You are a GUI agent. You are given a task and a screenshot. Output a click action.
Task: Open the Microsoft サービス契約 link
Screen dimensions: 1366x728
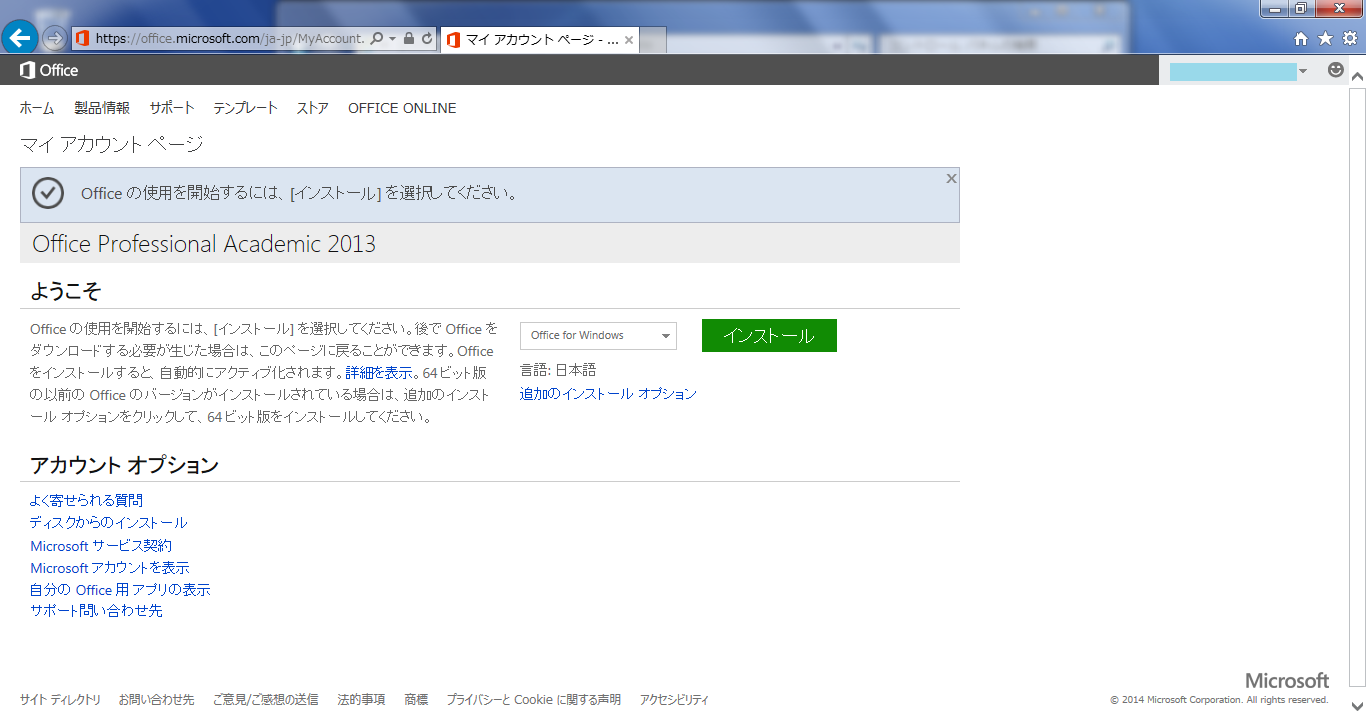point(101,546)
